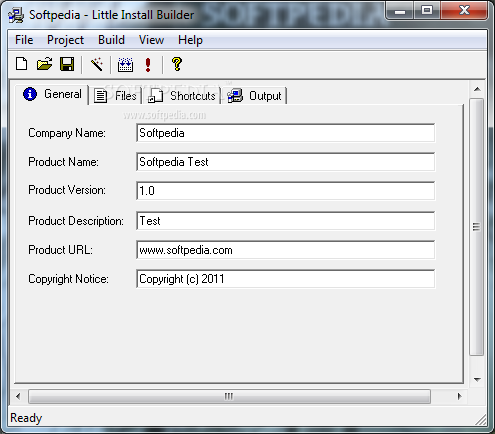Click the Company Name field containing Softpedia

click(x=285, y=133)
